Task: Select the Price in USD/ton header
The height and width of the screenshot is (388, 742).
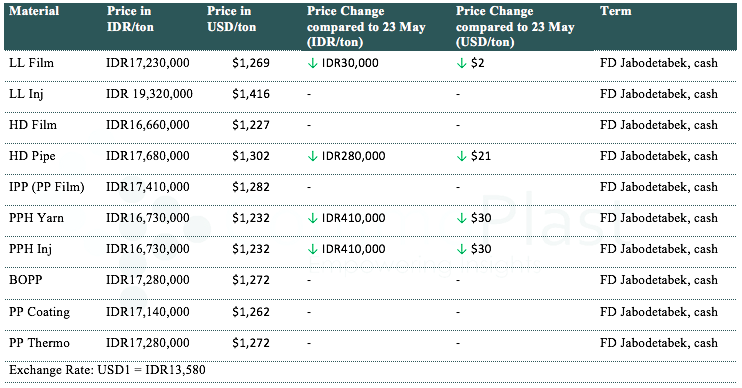Action: tap(231, 19)
